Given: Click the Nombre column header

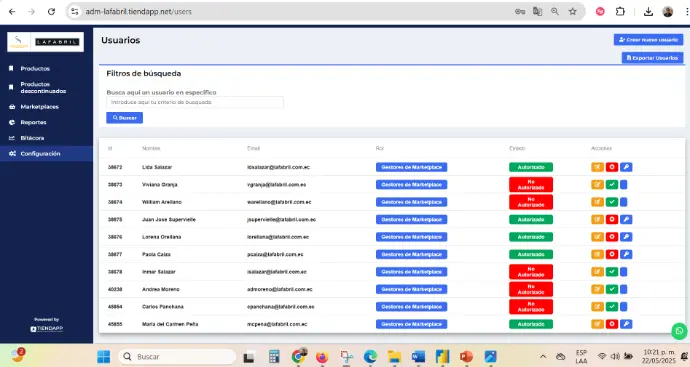Looking at the screenshot, I should (x=151, y=148).
